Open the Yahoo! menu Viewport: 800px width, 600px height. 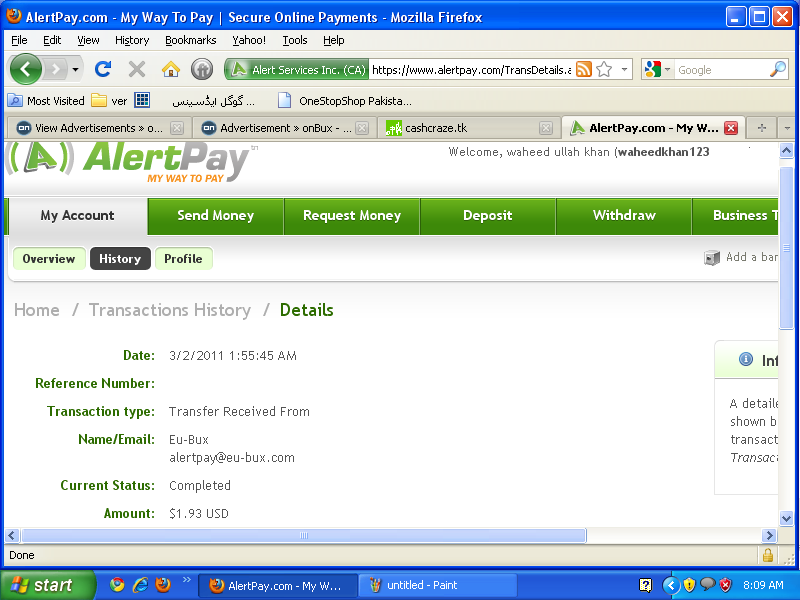pyautogui.click(x=249, y=40)
